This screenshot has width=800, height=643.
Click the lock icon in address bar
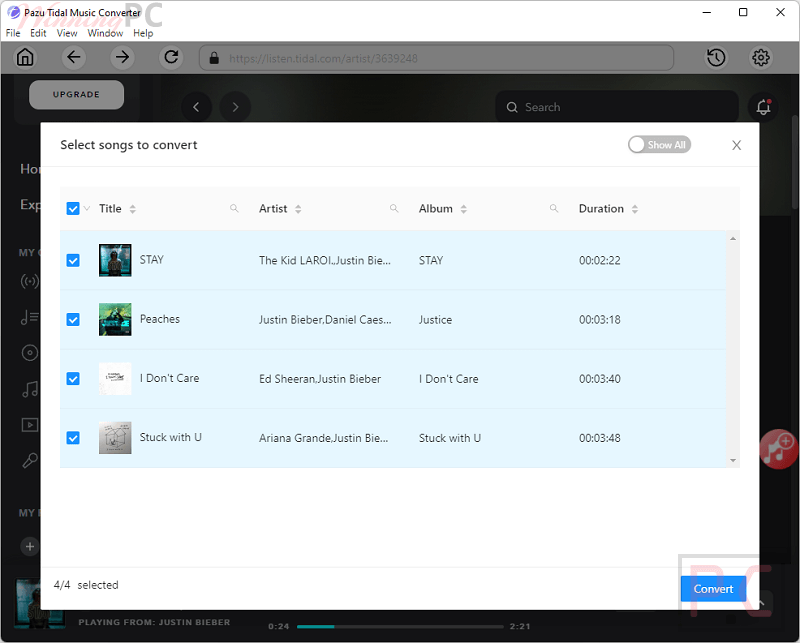pyautogui.click(x=214, y=58)
